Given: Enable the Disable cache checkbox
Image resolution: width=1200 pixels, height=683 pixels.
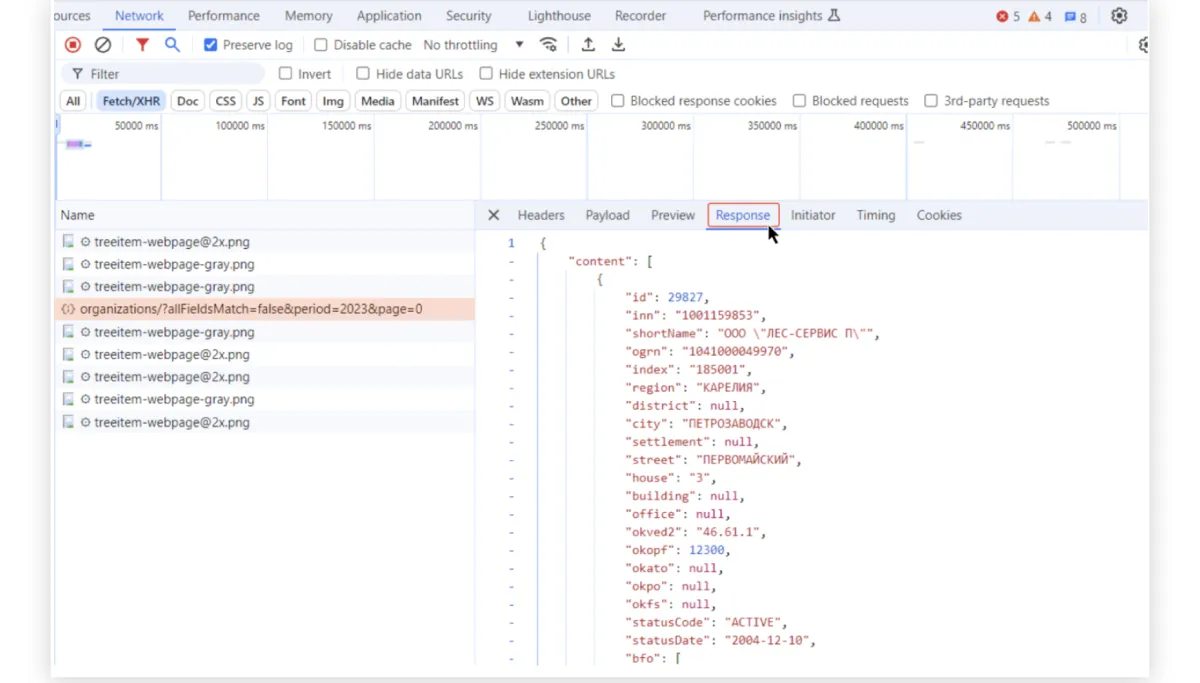Looking at the screenshot, I should tap(321, 45).
